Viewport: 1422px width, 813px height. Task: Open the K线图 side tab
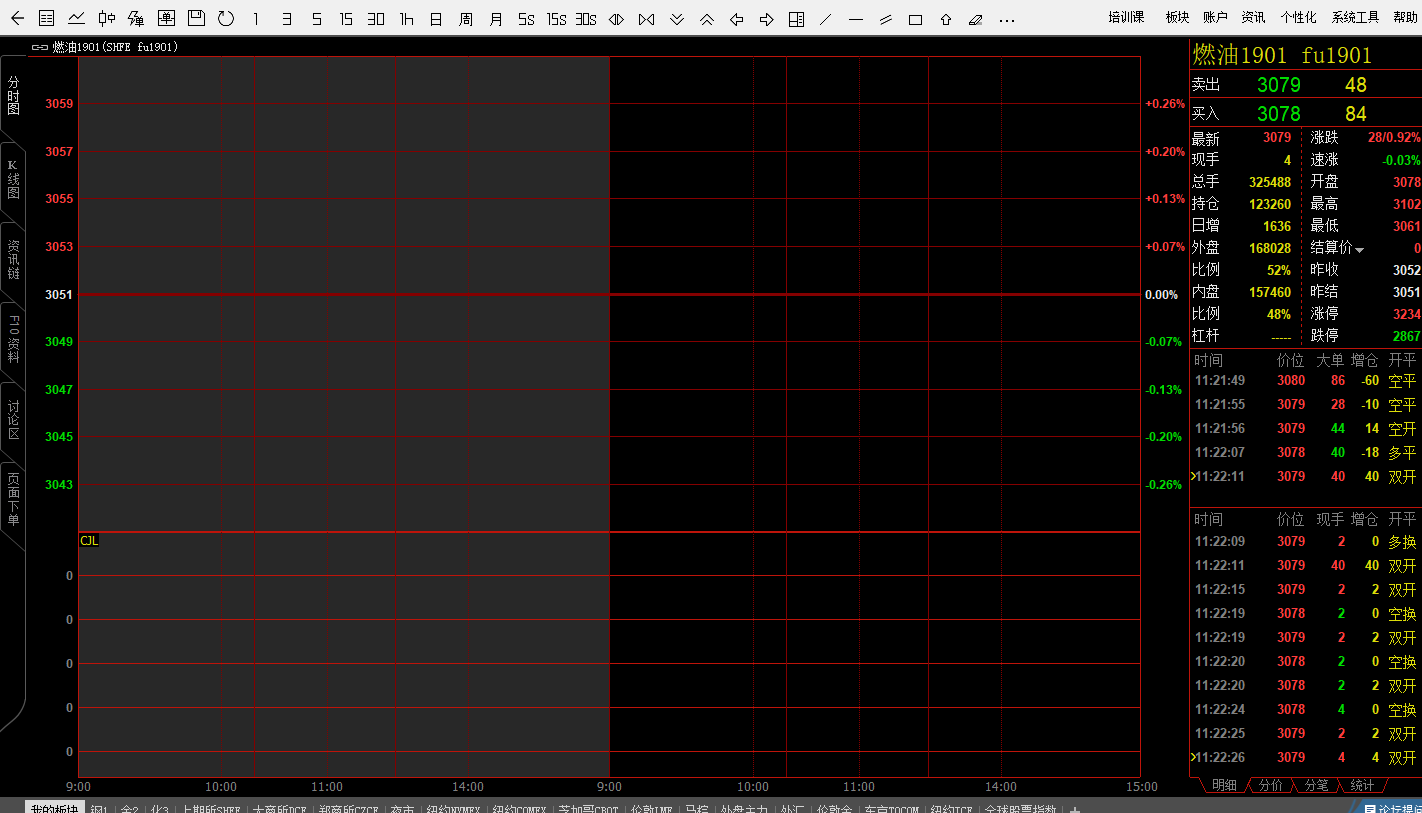point(13,180)
